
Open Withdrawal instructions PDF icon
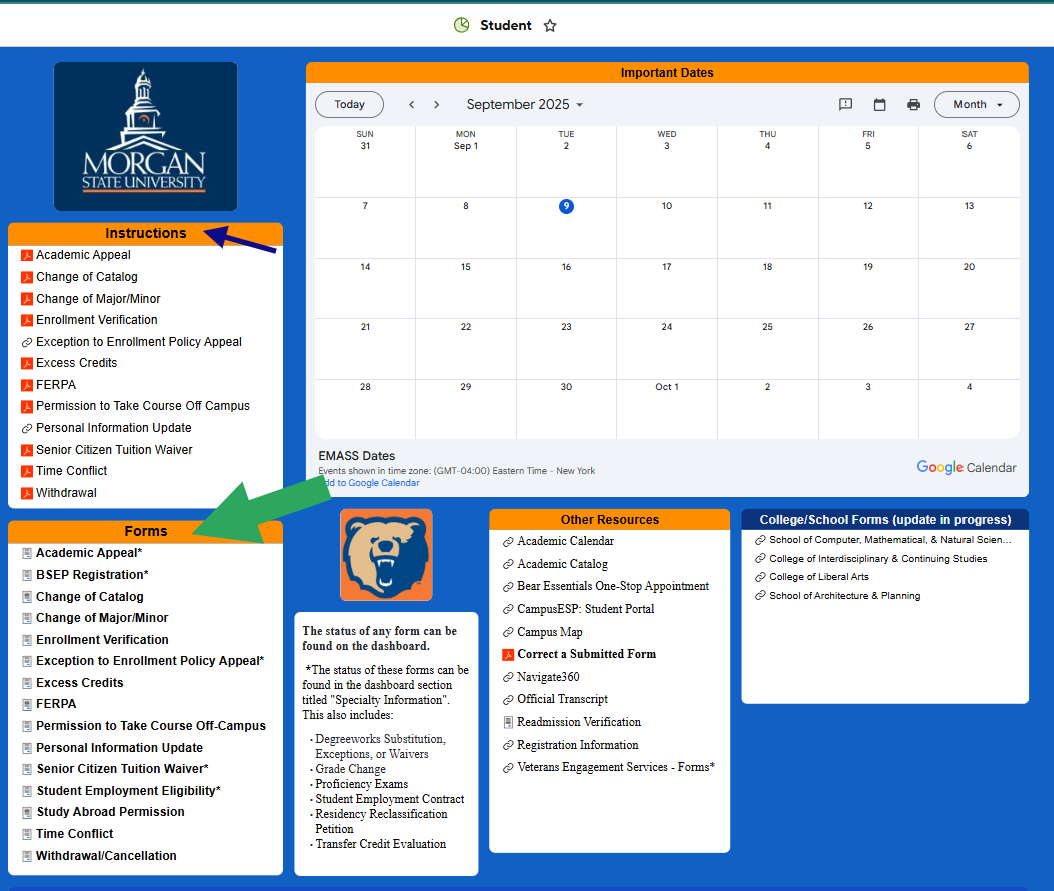[27, 493]
